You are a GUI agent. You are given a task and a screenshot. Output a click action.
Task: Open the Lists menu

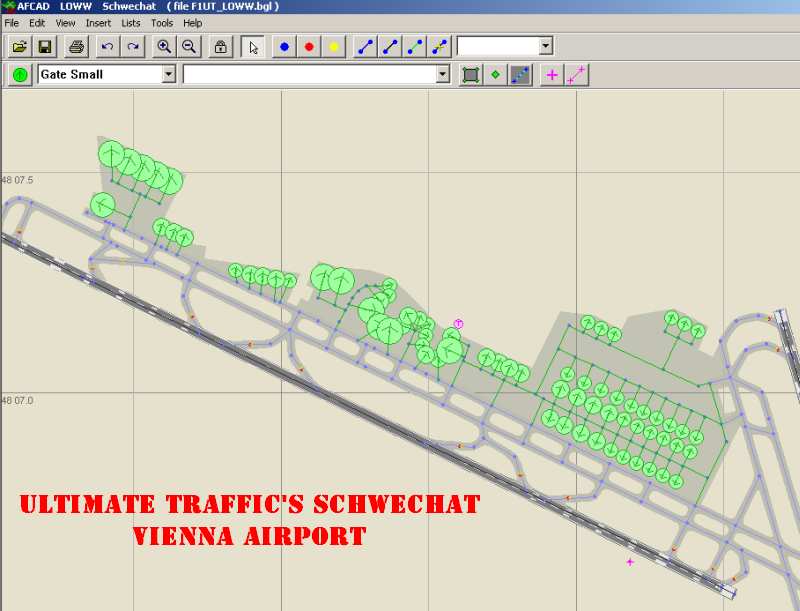pyautogui.click(x=131, y=23)
